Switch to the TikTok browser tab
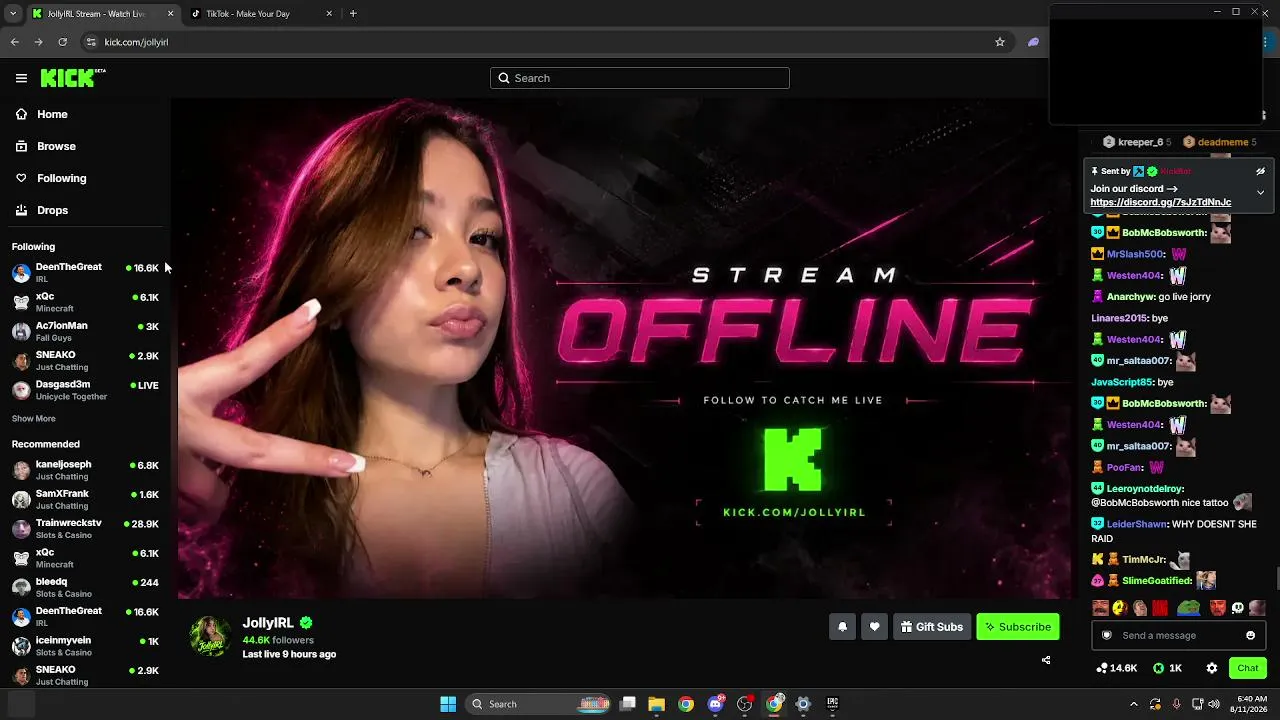 coord(260,13)
